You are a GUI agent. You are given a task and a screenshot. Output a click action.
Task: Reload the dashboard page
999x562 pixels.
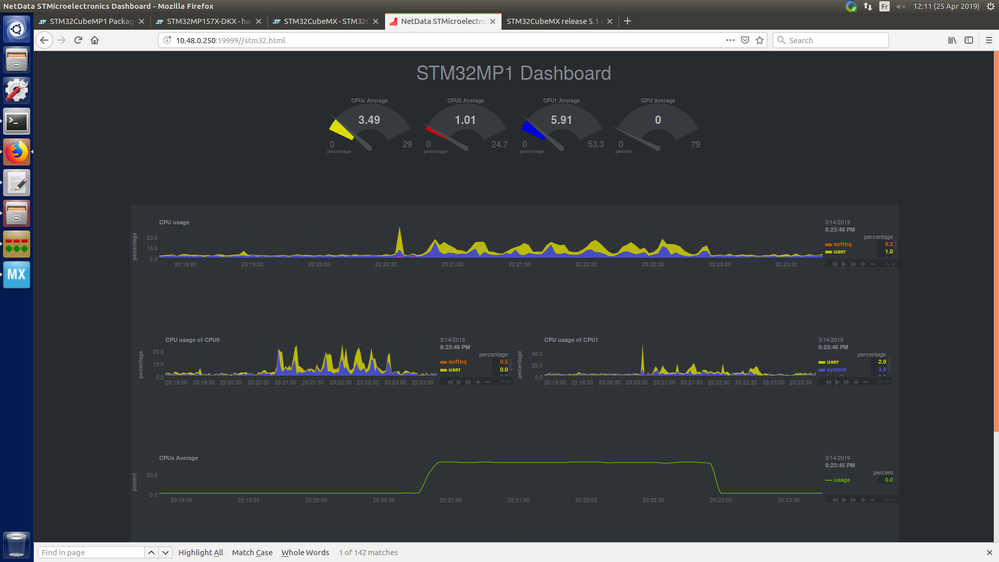(x=78, y=40)
